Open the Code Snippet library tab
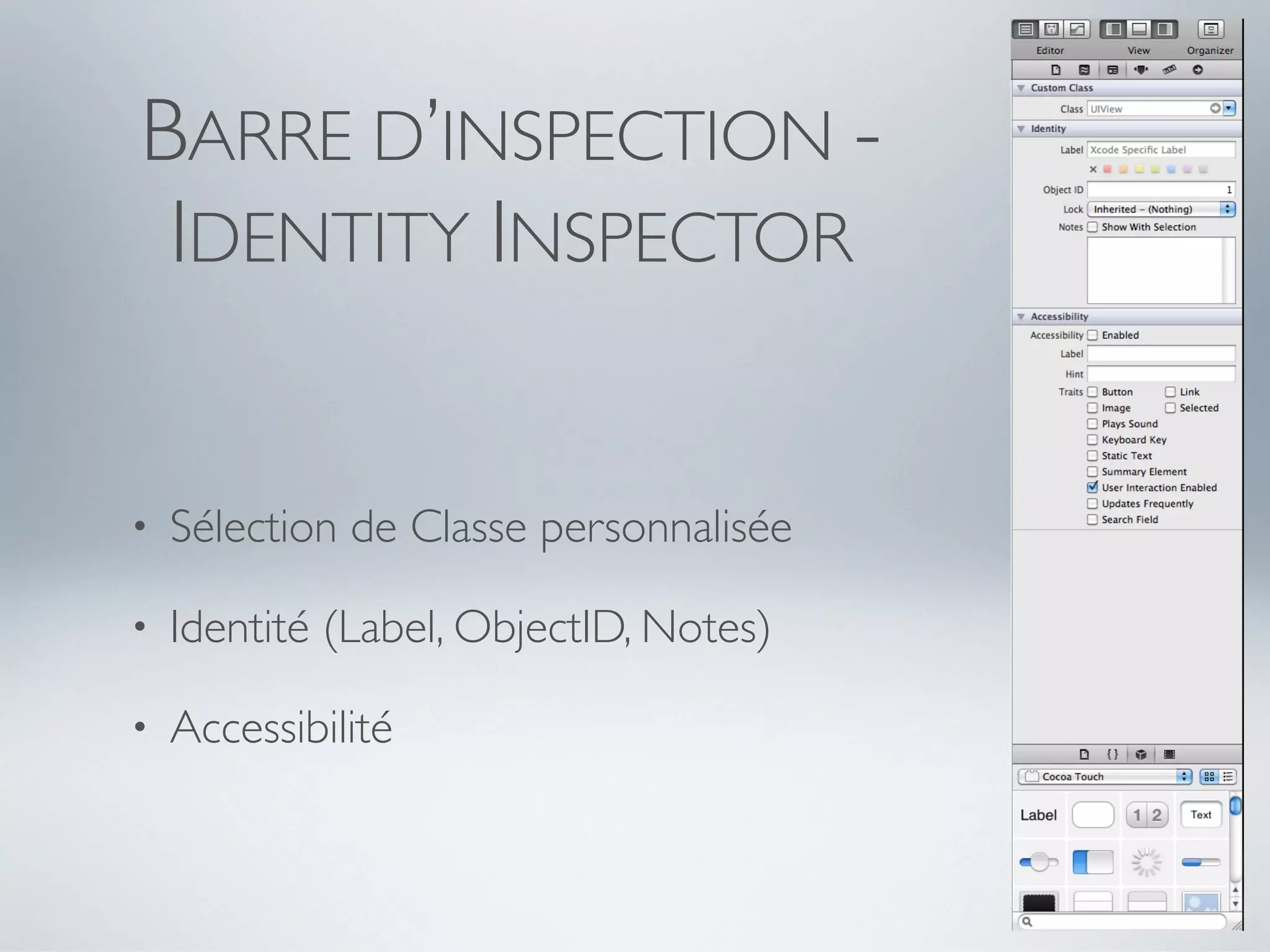The height and width of the screenshot is (952, 1270). 1112,754
